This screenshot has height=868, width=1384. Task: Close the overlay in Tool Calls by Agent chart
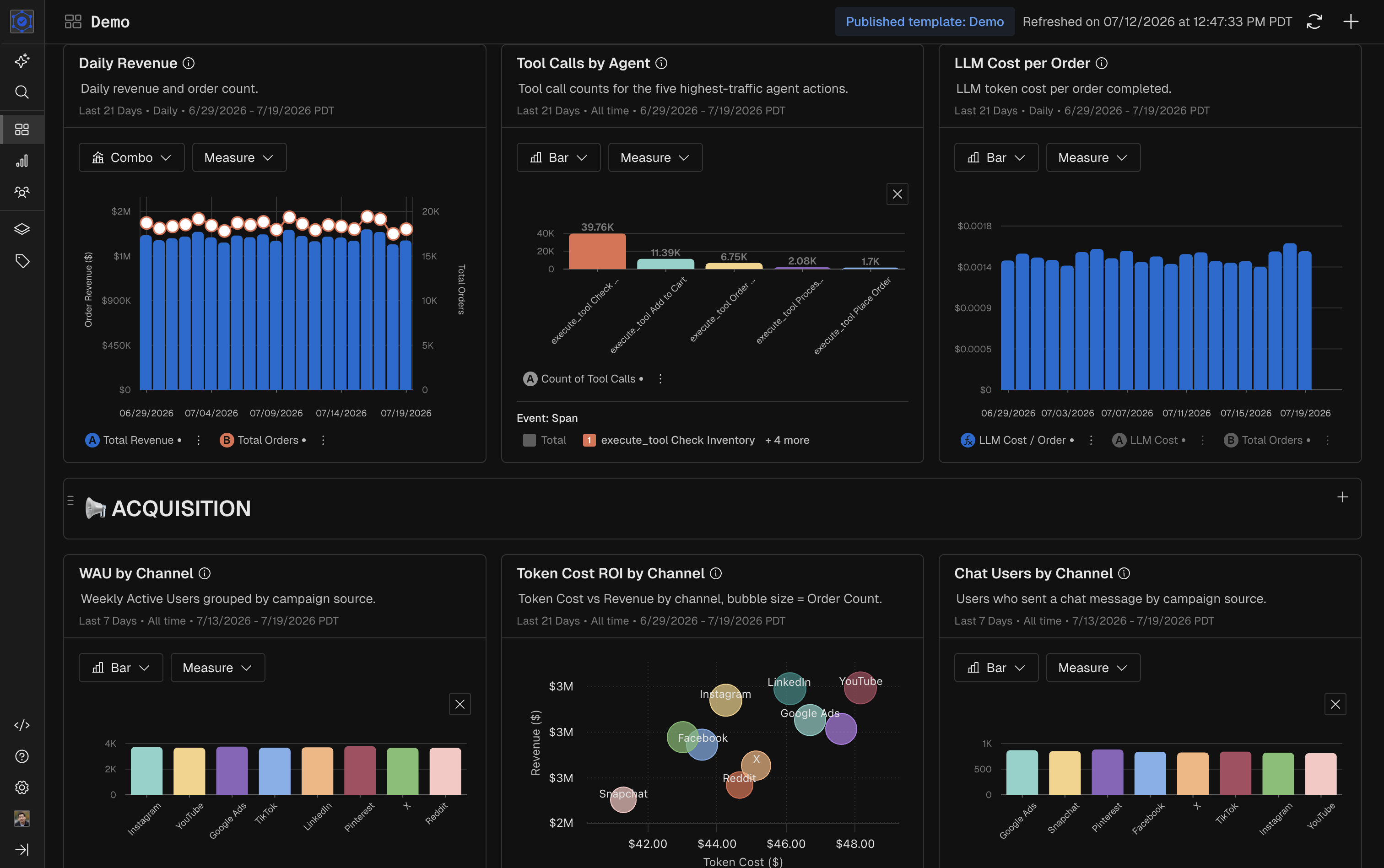897,194
